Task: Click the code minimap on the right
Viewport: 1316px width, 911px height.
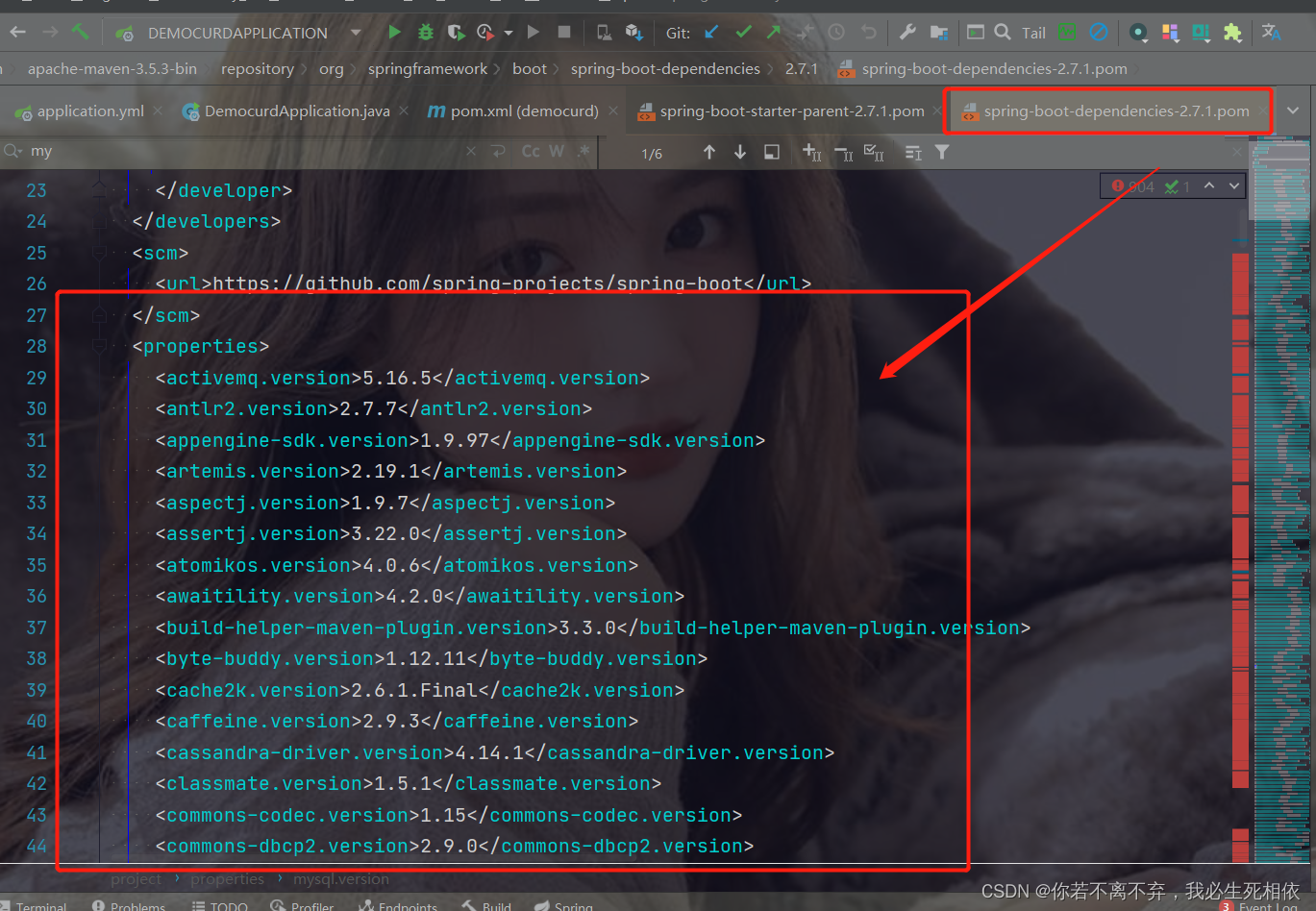Action: (x=1282, y=500)
